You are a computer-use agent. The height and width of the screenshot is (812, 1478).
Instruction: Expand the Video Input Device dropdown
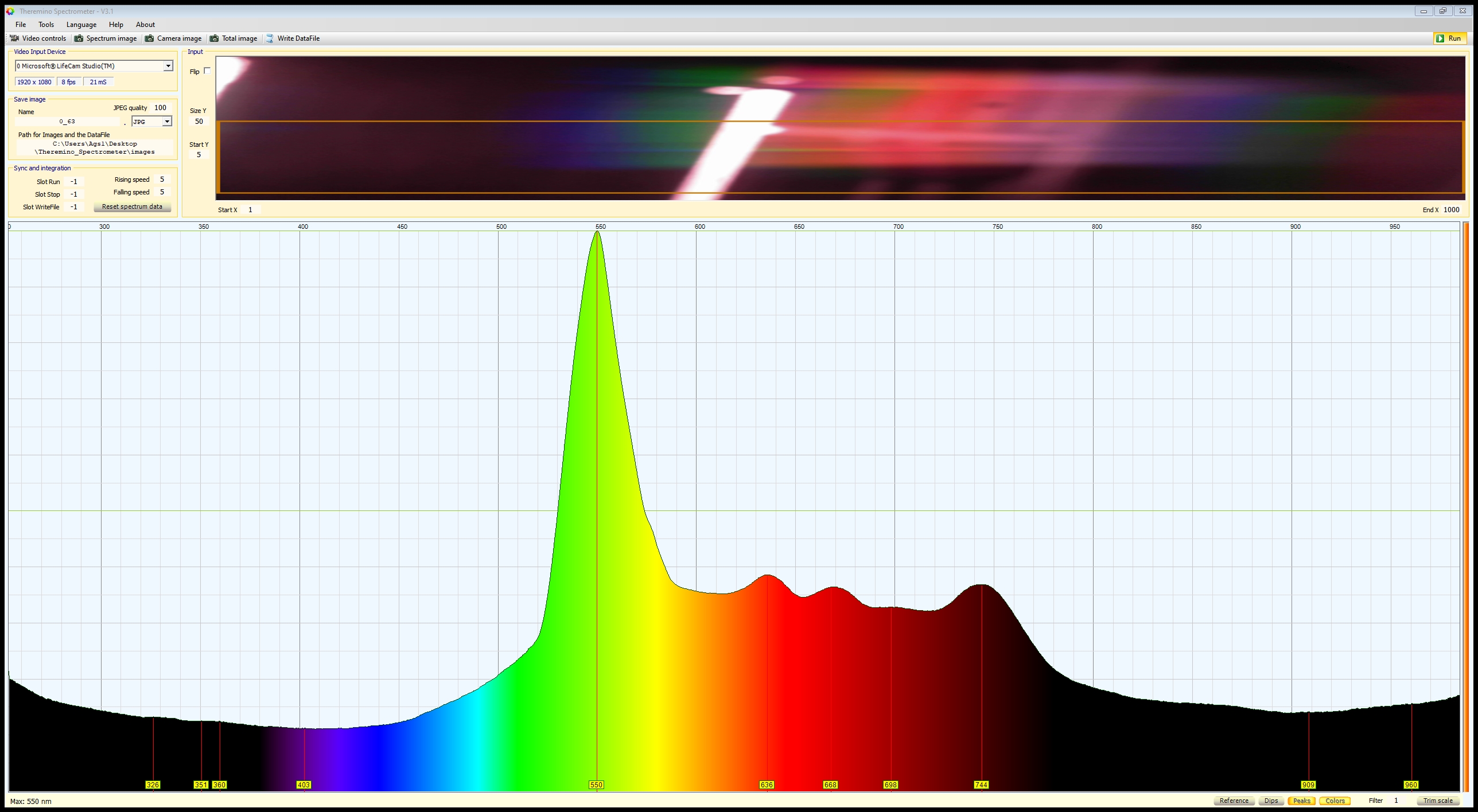pos(168,66)
